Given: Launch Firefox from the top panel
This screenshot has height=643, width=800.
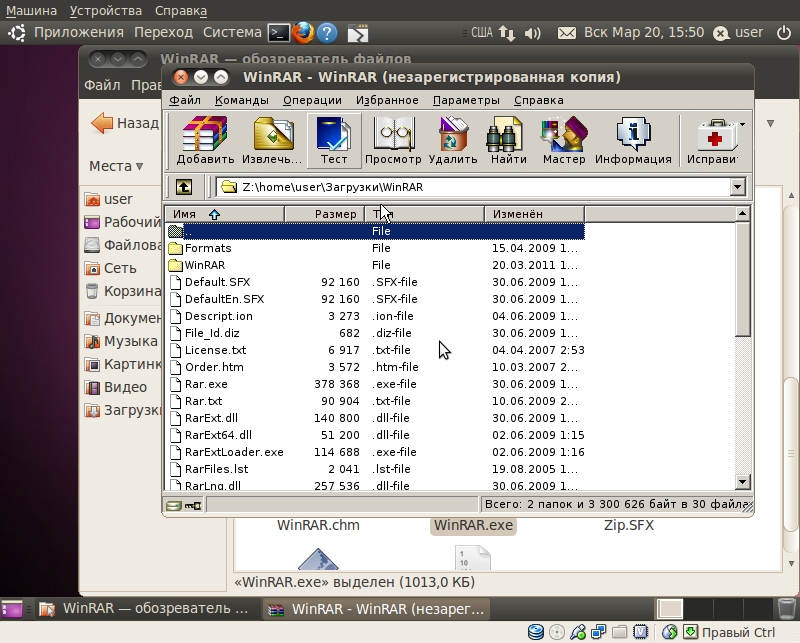Looking at the screenshot, I should click(303, 33).
